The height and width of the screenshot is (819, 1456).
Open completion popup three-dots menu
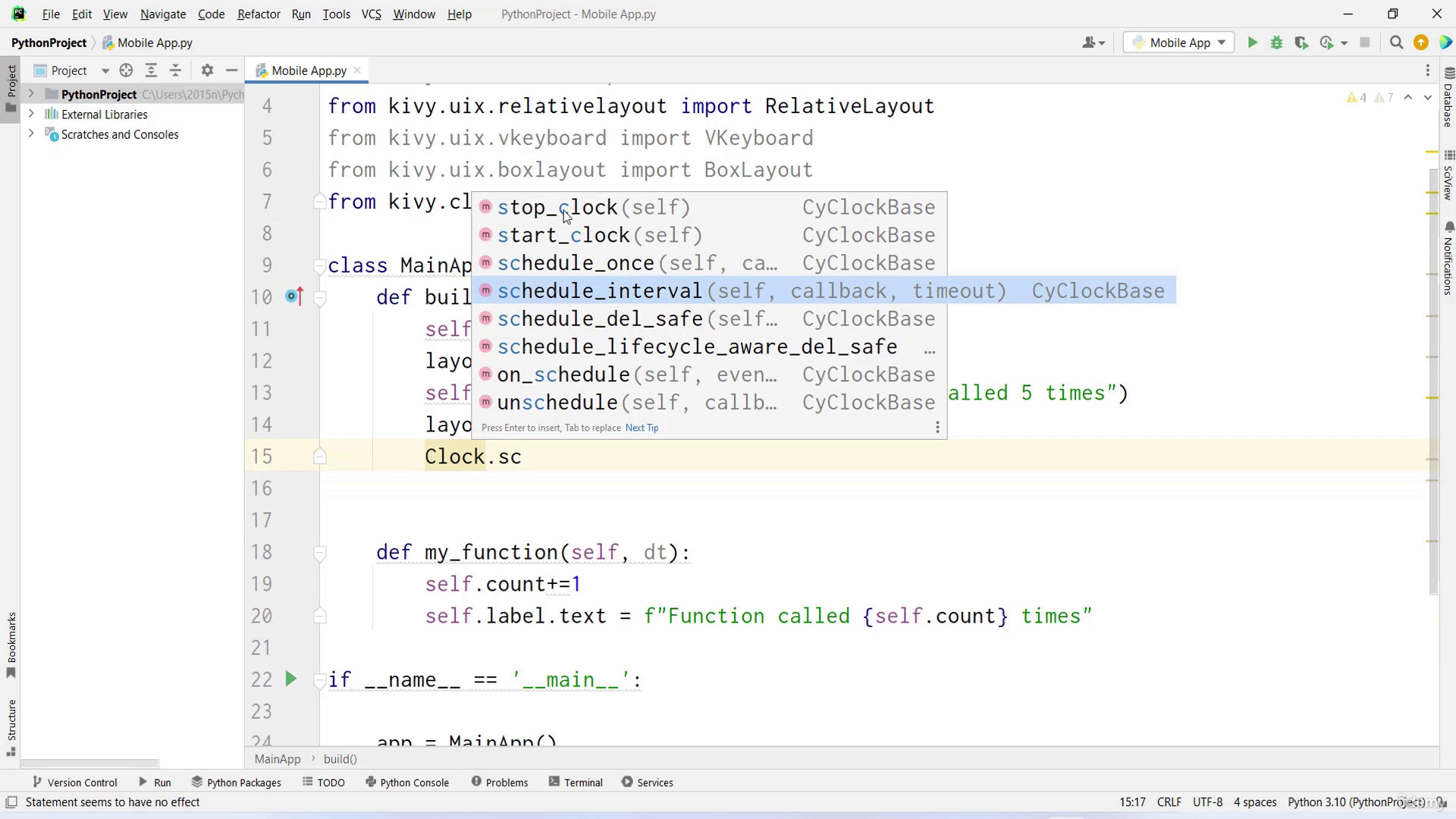pos(937,428)
